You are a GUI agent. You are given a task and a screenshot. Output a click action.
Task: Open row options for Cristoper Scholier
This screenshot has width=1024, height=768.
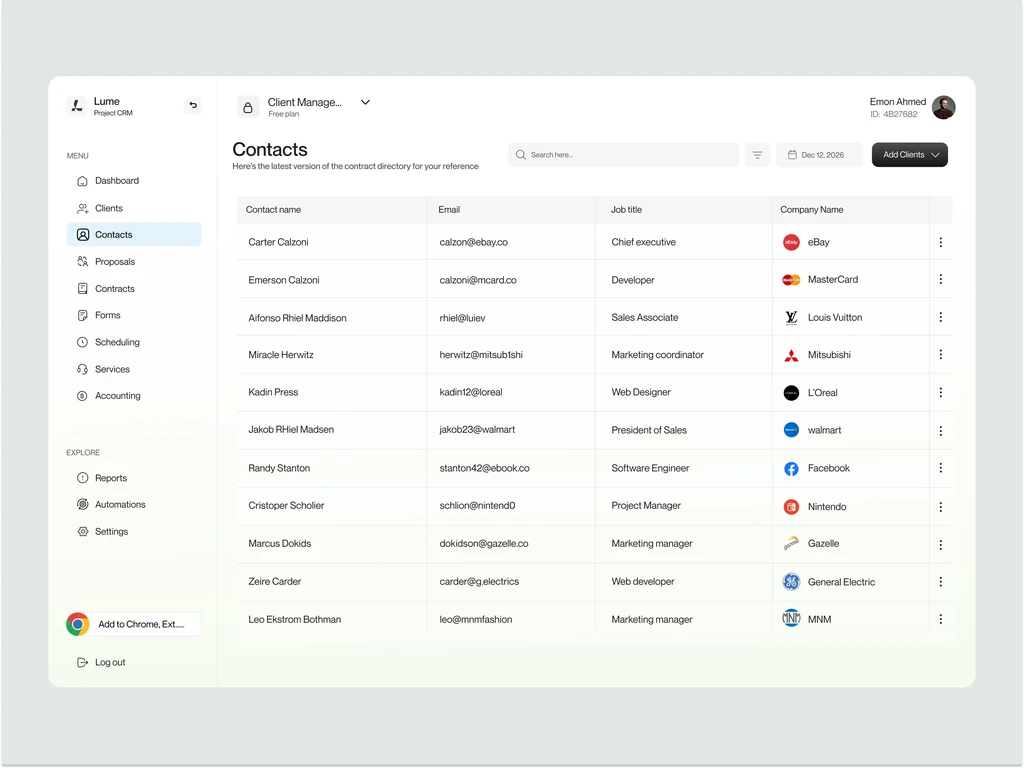[940, 507]
